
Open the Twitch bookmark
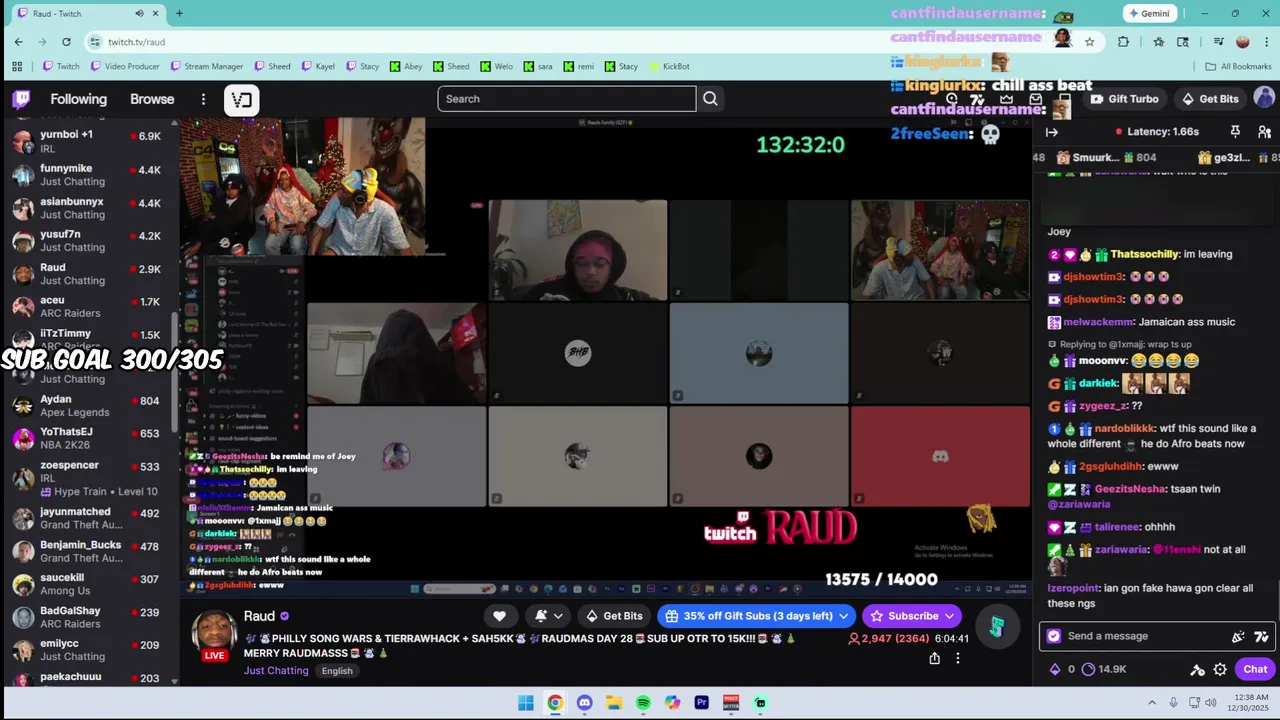pos(60,66)
